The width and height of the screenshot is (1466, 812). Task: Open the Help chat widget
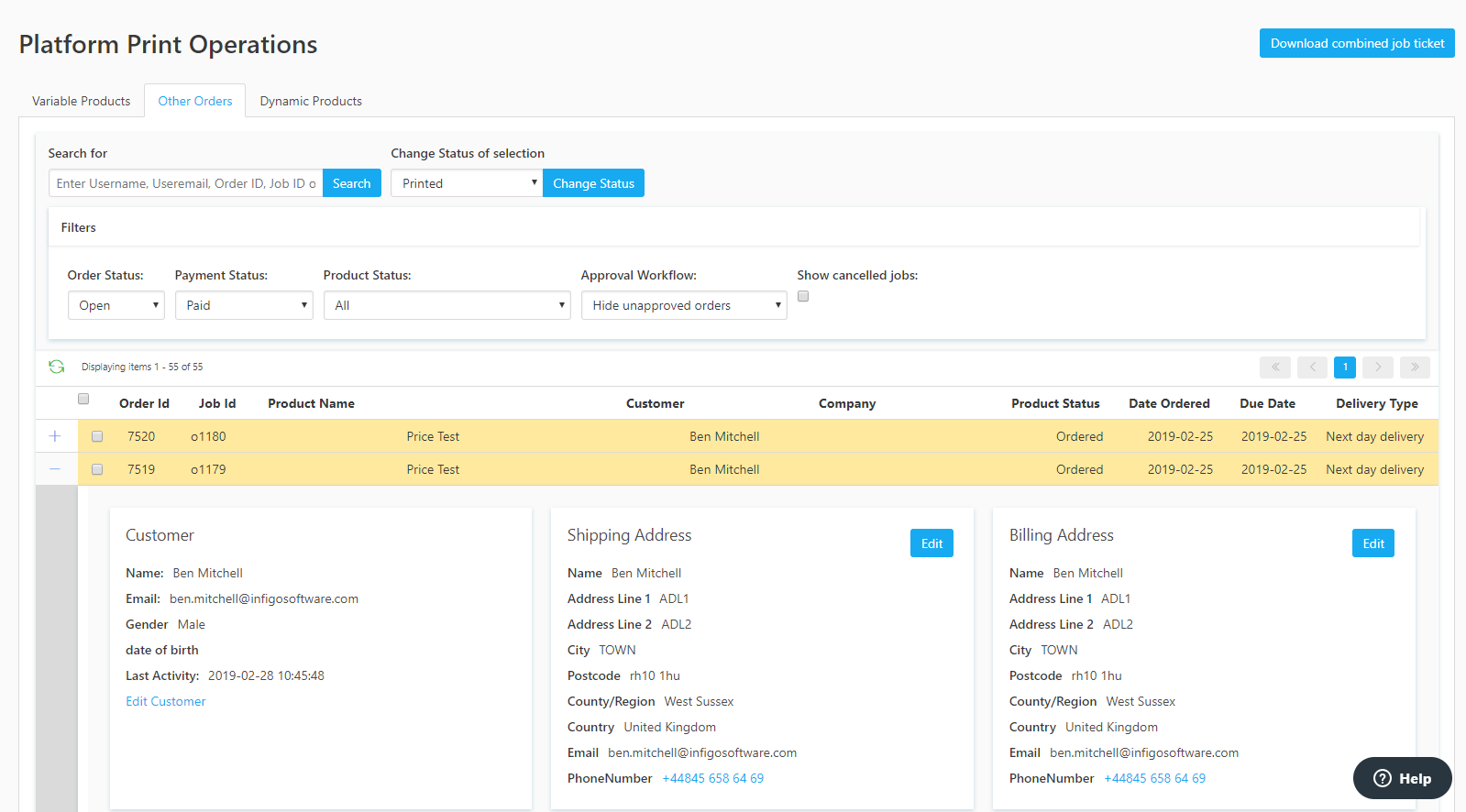coord(1402,778)
